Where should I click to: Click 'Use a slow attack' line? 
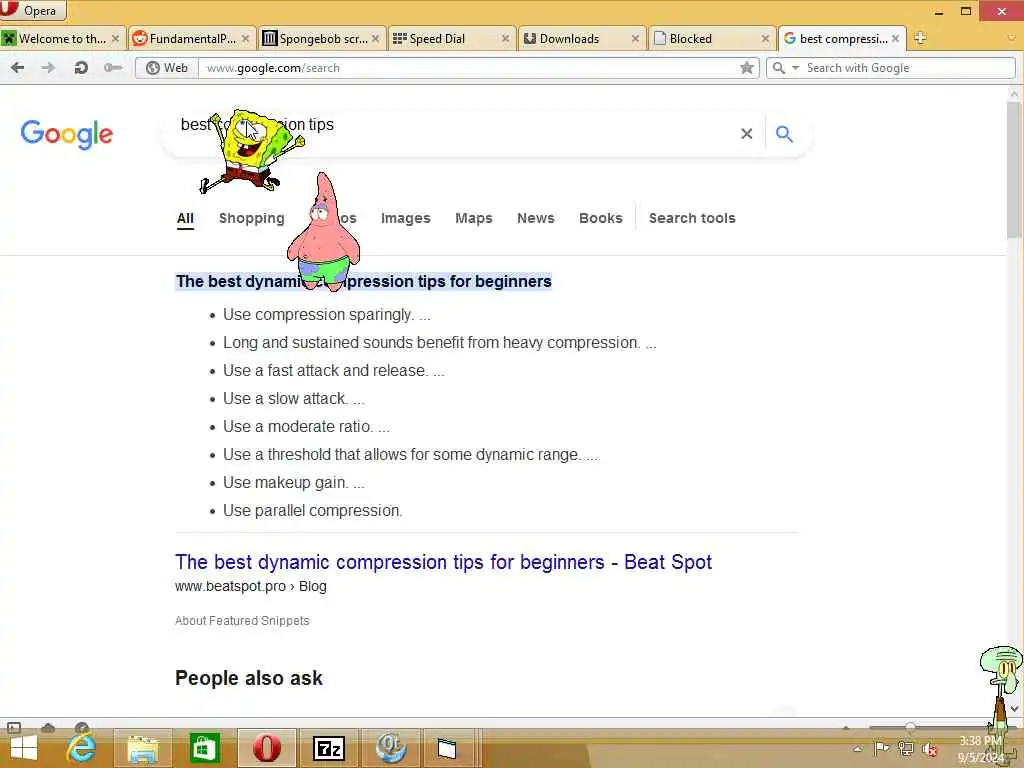coord(294,399)
